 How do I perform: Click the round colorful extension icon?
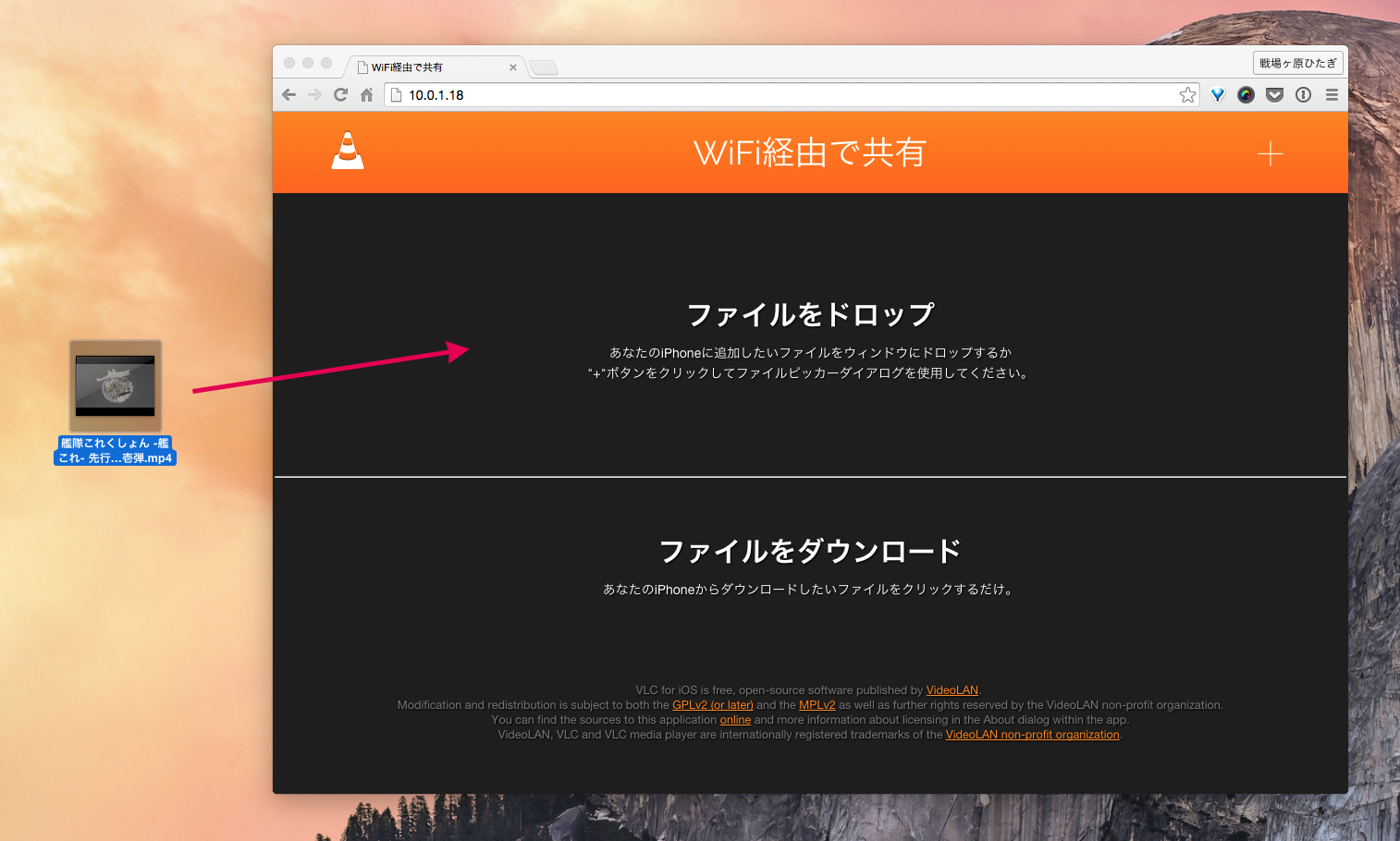pyautogui.click(x=1246, y=94)
